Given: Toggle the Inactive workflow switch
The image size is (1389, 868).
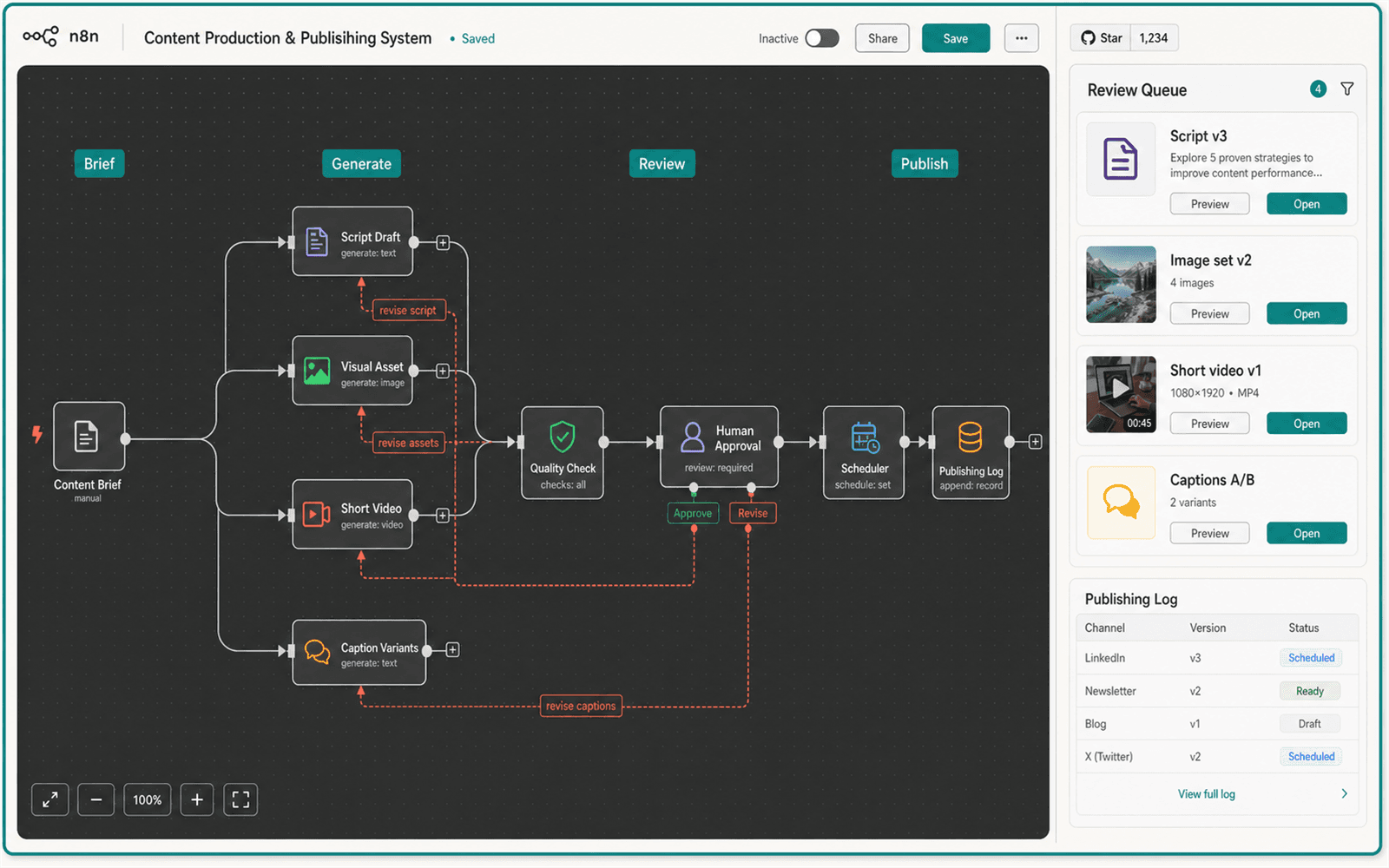Looking at the screenshot, I should 821,38.
